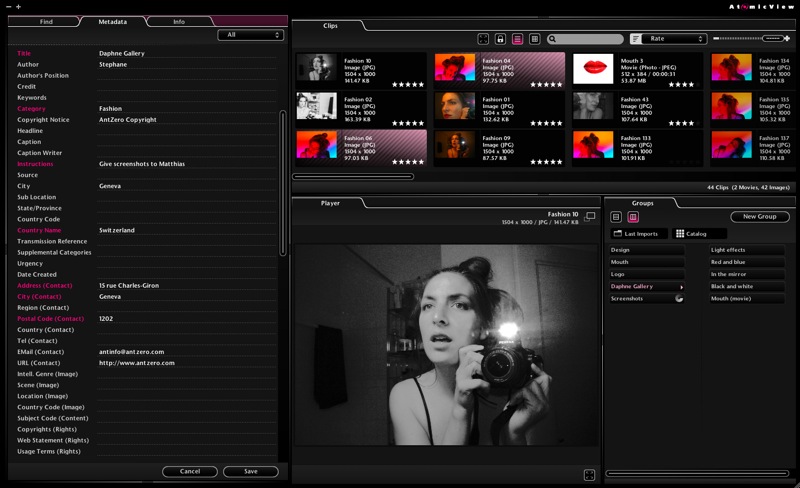
Task: Click the Groups panel horizontal scrollbar
Action: click(x=697, y=474)
